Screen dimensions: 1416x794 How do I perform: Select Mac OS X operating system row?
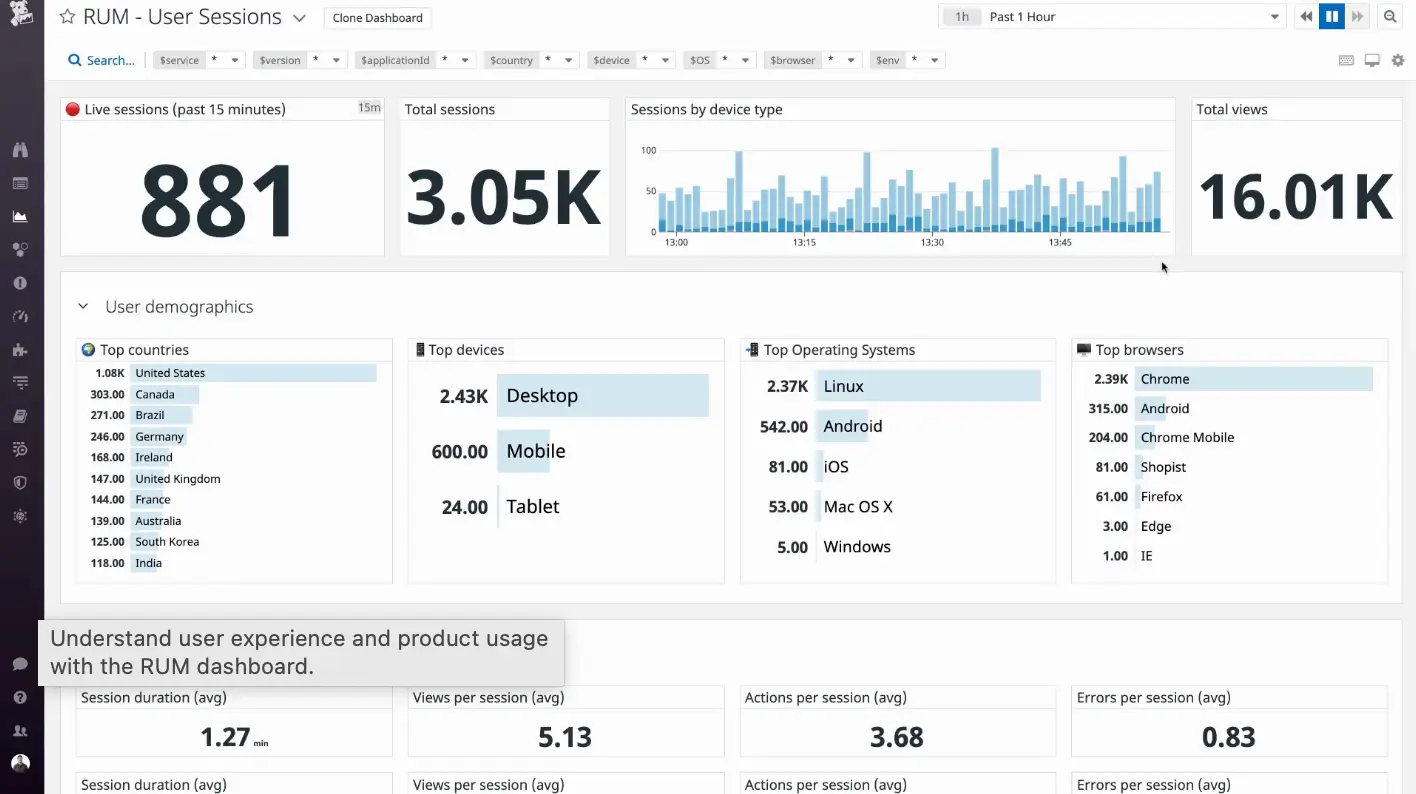tap(898, 506)
